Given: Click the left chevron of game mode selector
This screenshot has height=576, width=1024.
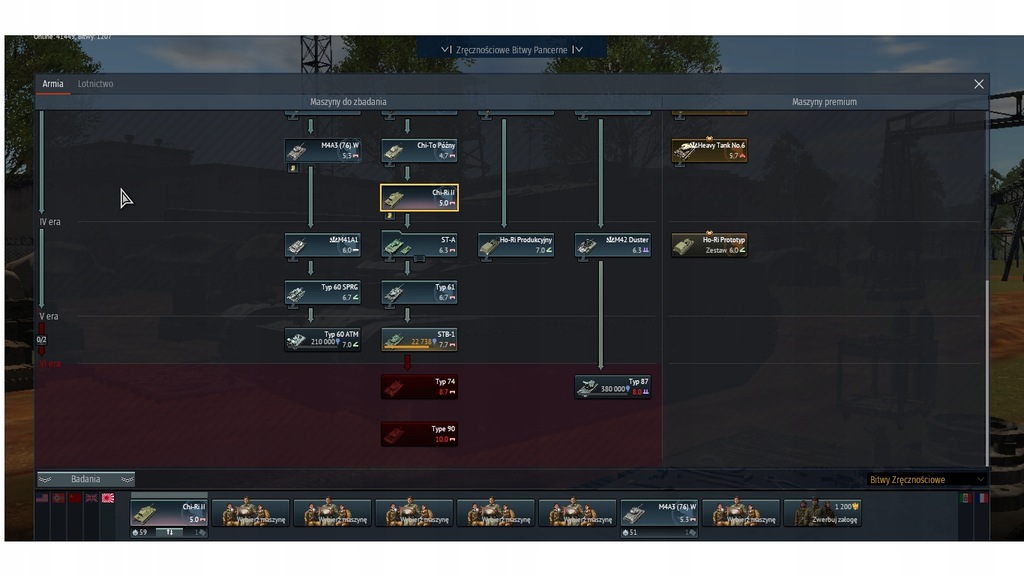Looking at the screenshot, I should click(x=445, y=50).
